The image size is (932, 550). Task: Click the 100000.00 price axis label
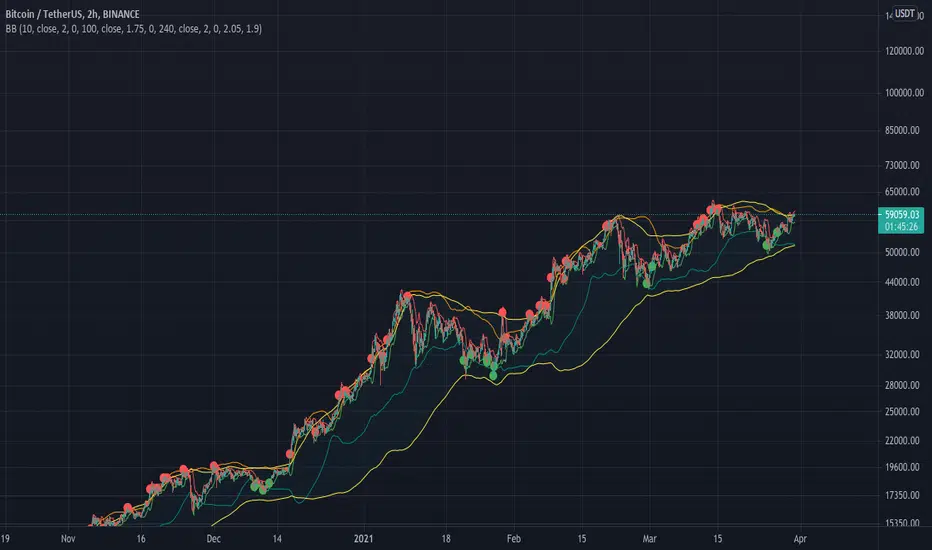point(904,93)
